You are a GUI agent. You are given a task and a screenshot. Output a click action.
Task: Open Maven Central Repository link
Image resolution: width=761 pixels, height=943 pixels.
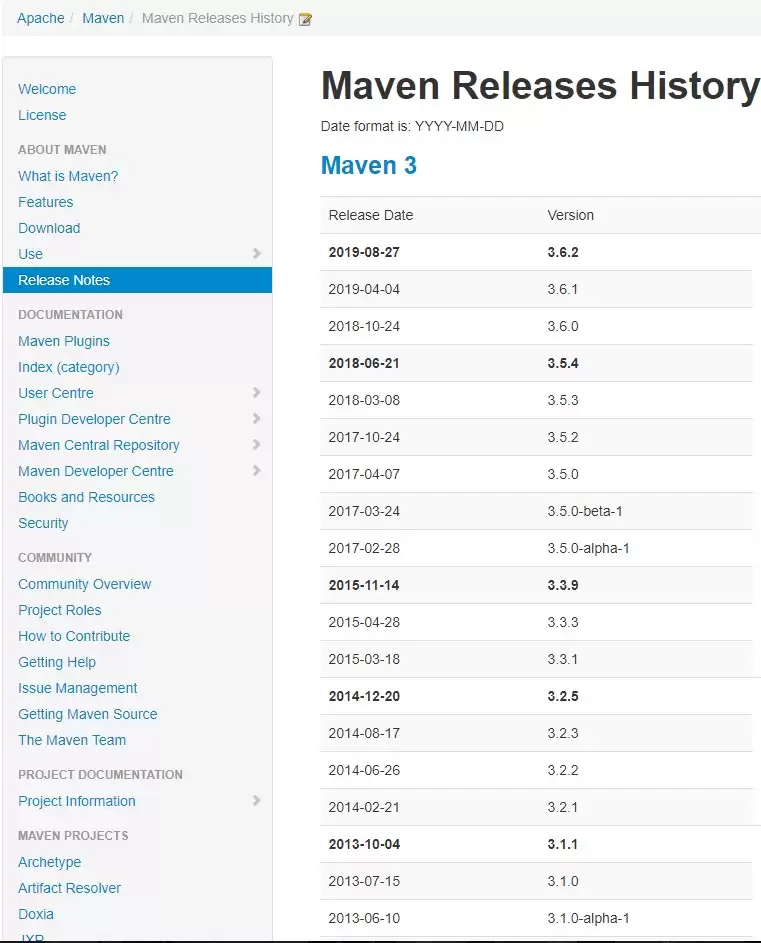click(99, 445)
